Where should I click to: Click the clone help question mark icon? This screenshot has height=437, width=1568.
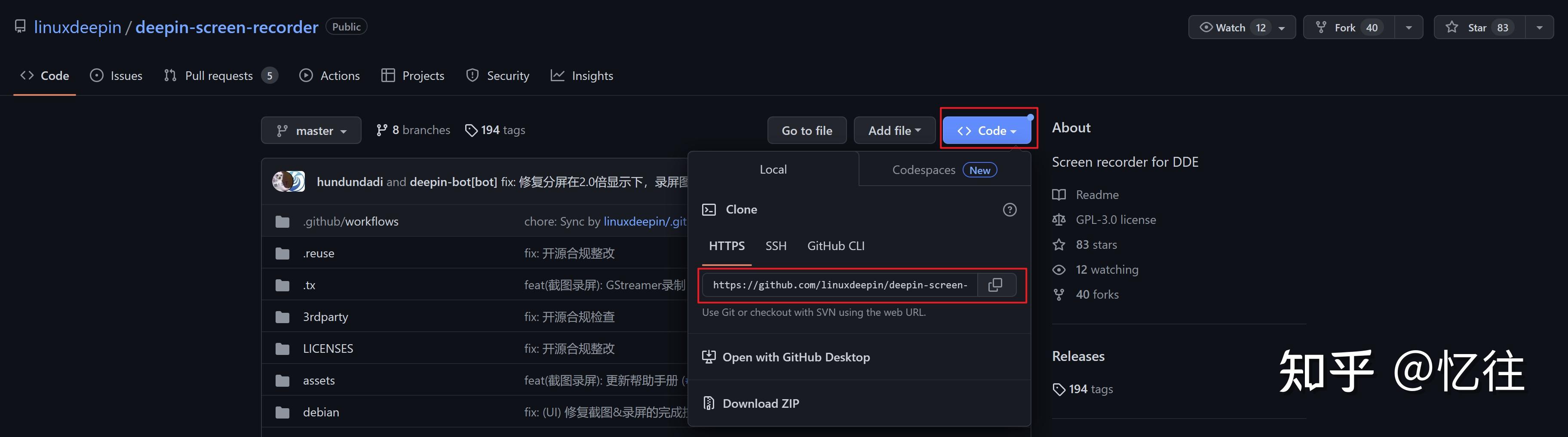[x=1010, y=209]
